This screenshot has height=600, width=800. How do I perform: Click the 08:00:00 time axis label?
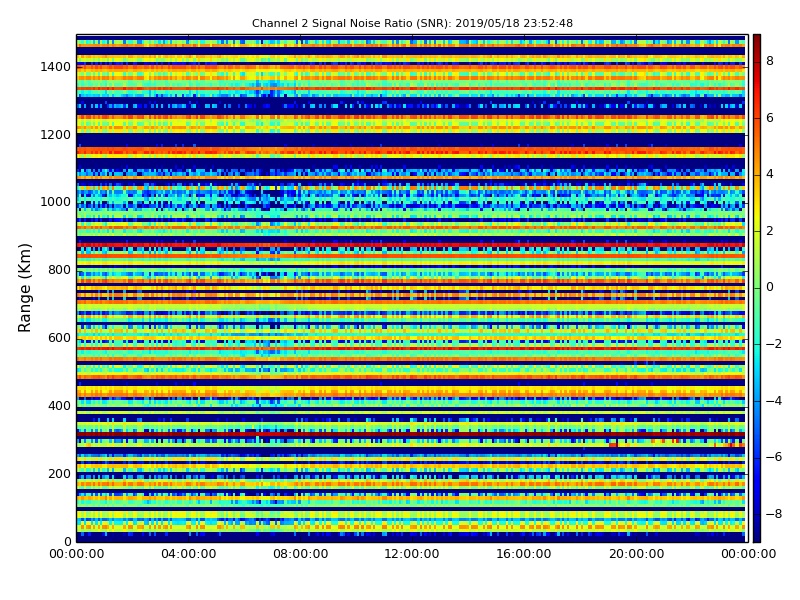(301, 554)
